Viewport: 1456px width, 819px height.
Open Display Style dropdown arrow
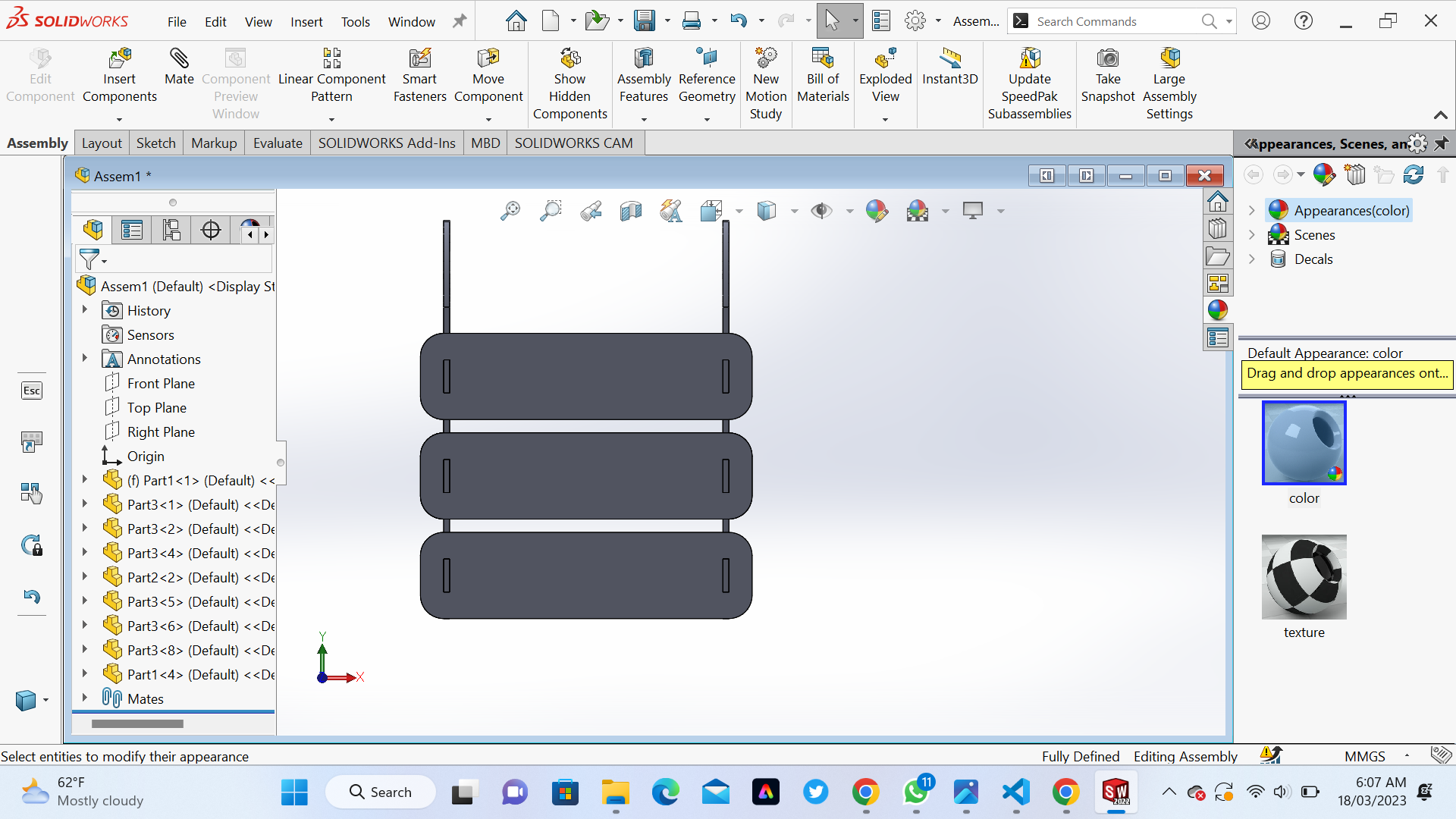794,212
